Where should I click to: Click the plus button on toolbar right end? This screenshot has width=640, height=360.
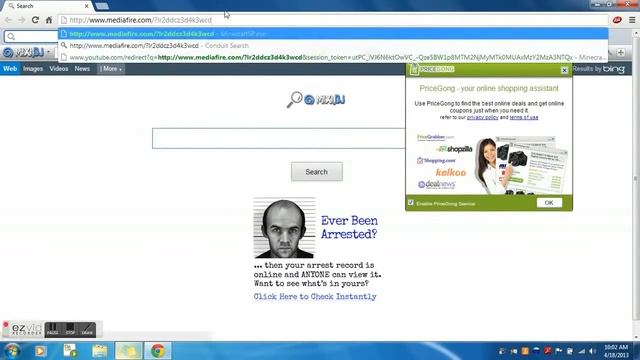(620, 52)
